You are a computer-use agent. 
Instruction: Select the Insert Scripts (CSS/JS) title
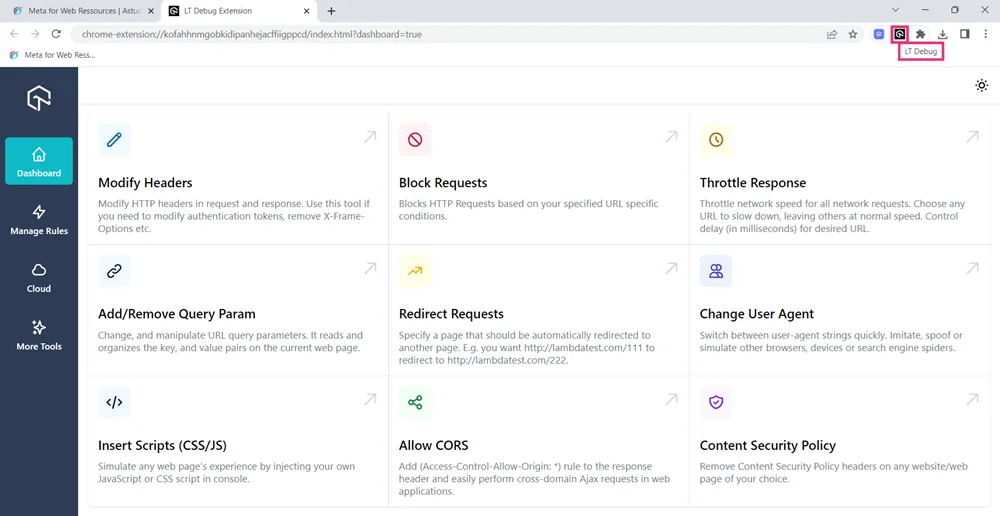click(x=163, y=445)
